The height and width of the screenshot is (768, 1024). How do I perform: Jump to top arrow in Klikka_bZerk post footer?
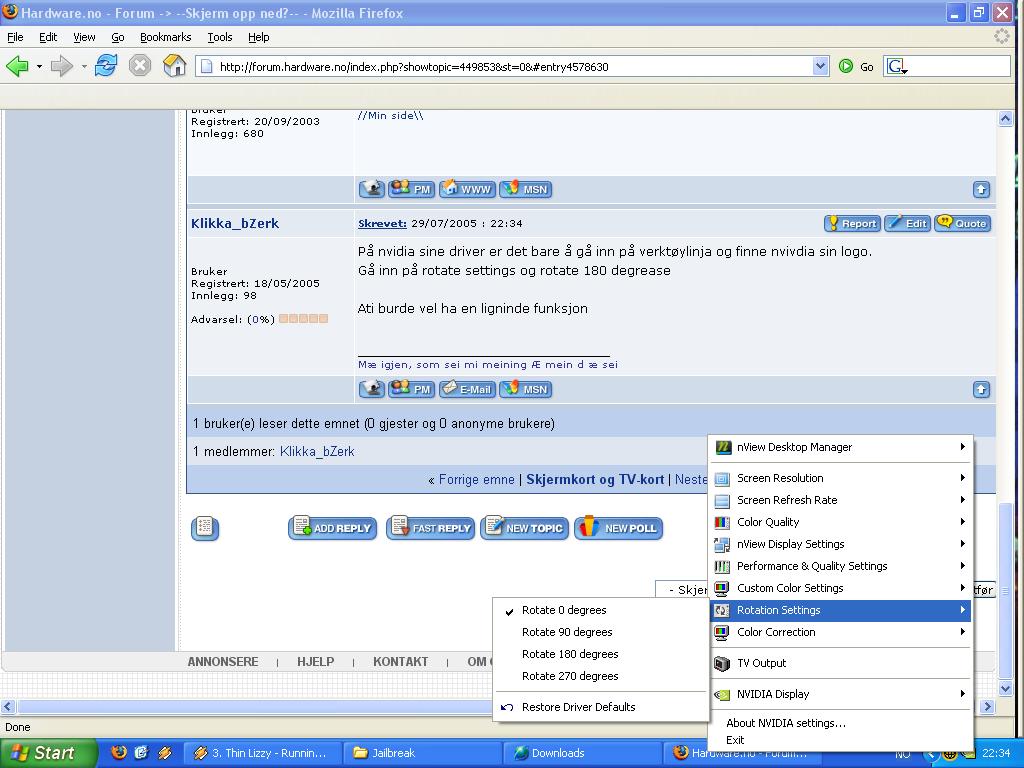[x=981, y=390]
